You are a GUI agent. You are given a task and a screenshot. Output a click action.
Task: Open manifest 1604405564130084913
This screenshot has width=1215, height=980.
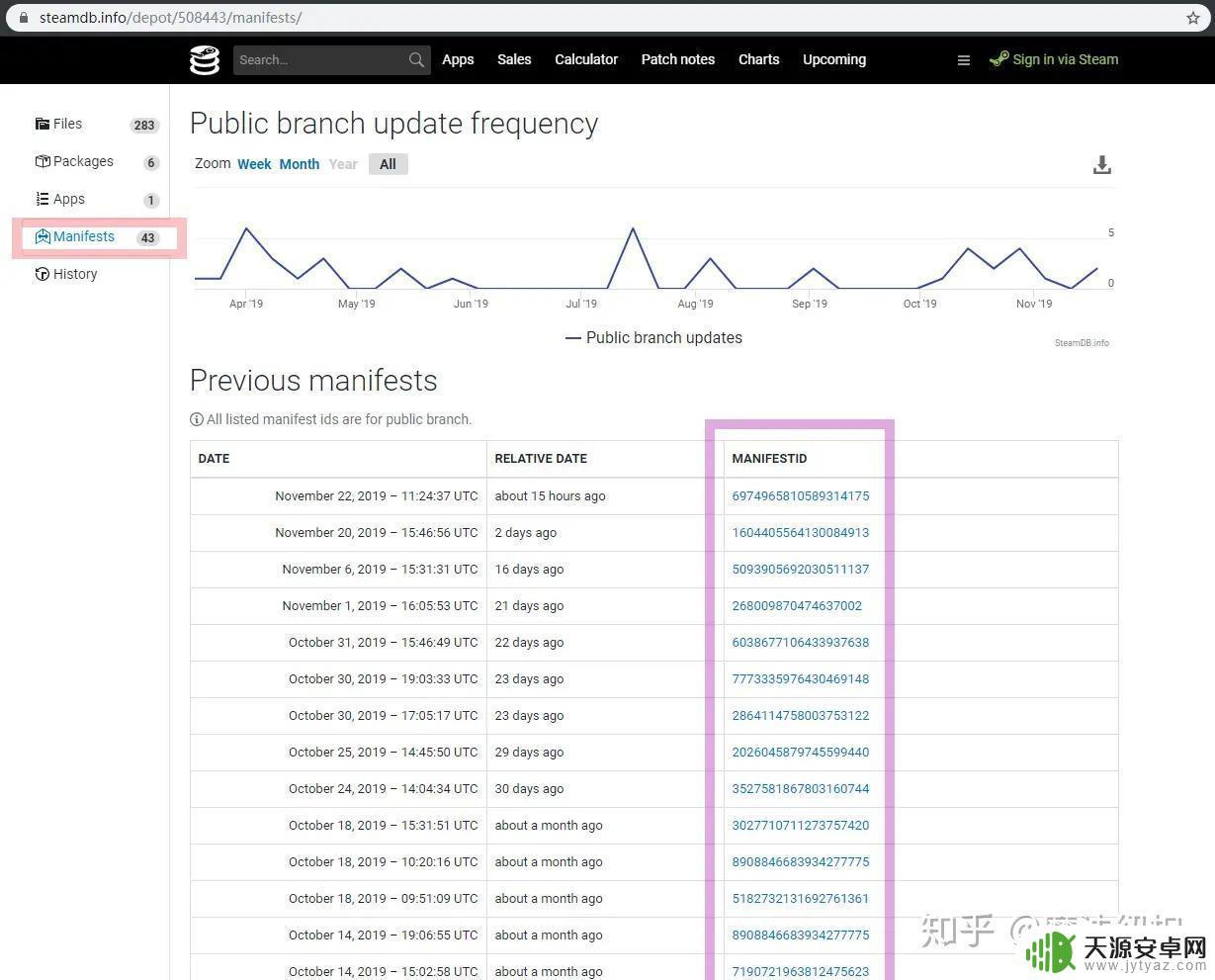(x=801, y=533)
